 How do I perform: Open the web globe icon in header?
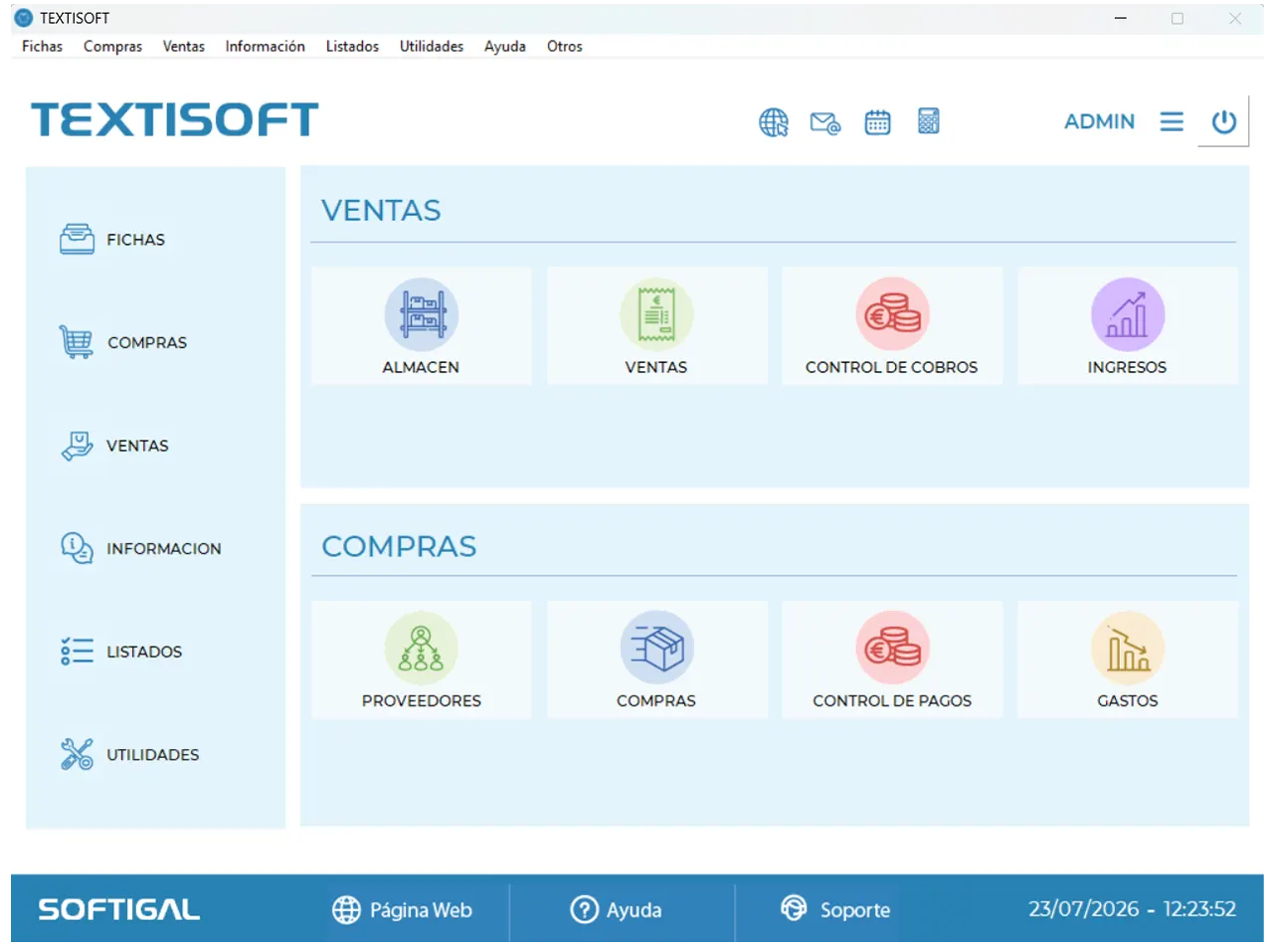773,121
